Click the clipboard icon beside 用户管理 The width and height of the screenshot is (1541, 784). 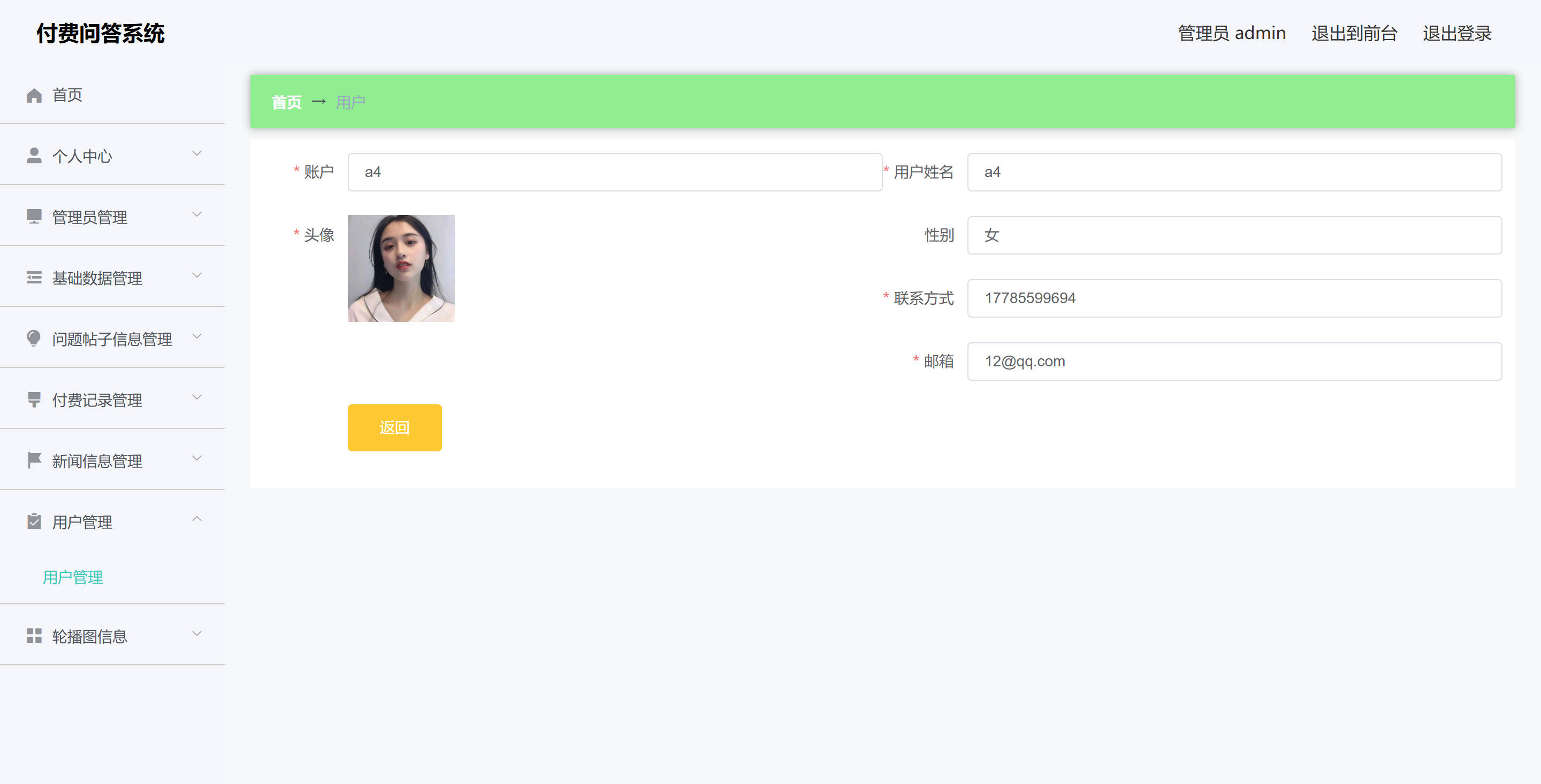pyautogui.click(x=34, y=521)
